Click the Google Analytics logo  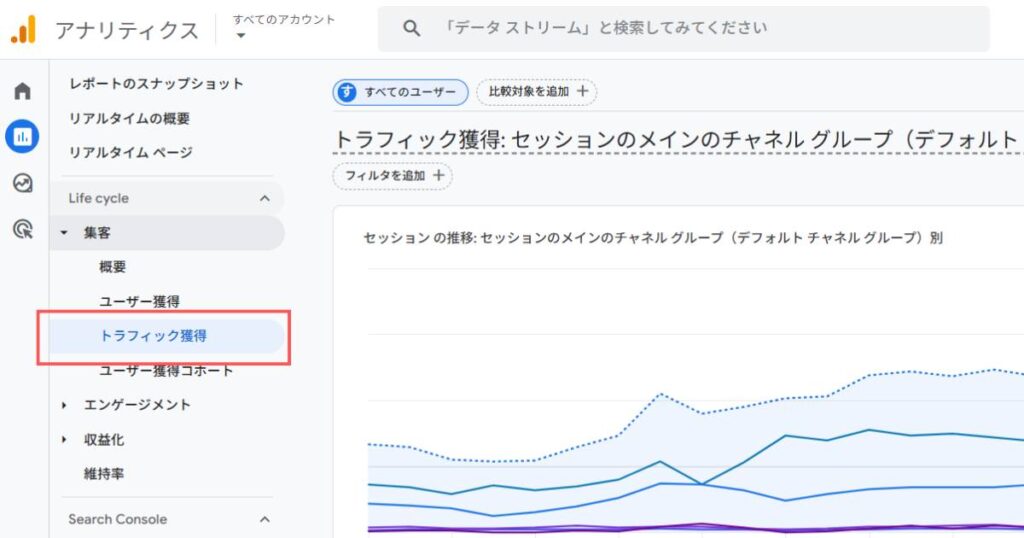click(x=23, y=30)
